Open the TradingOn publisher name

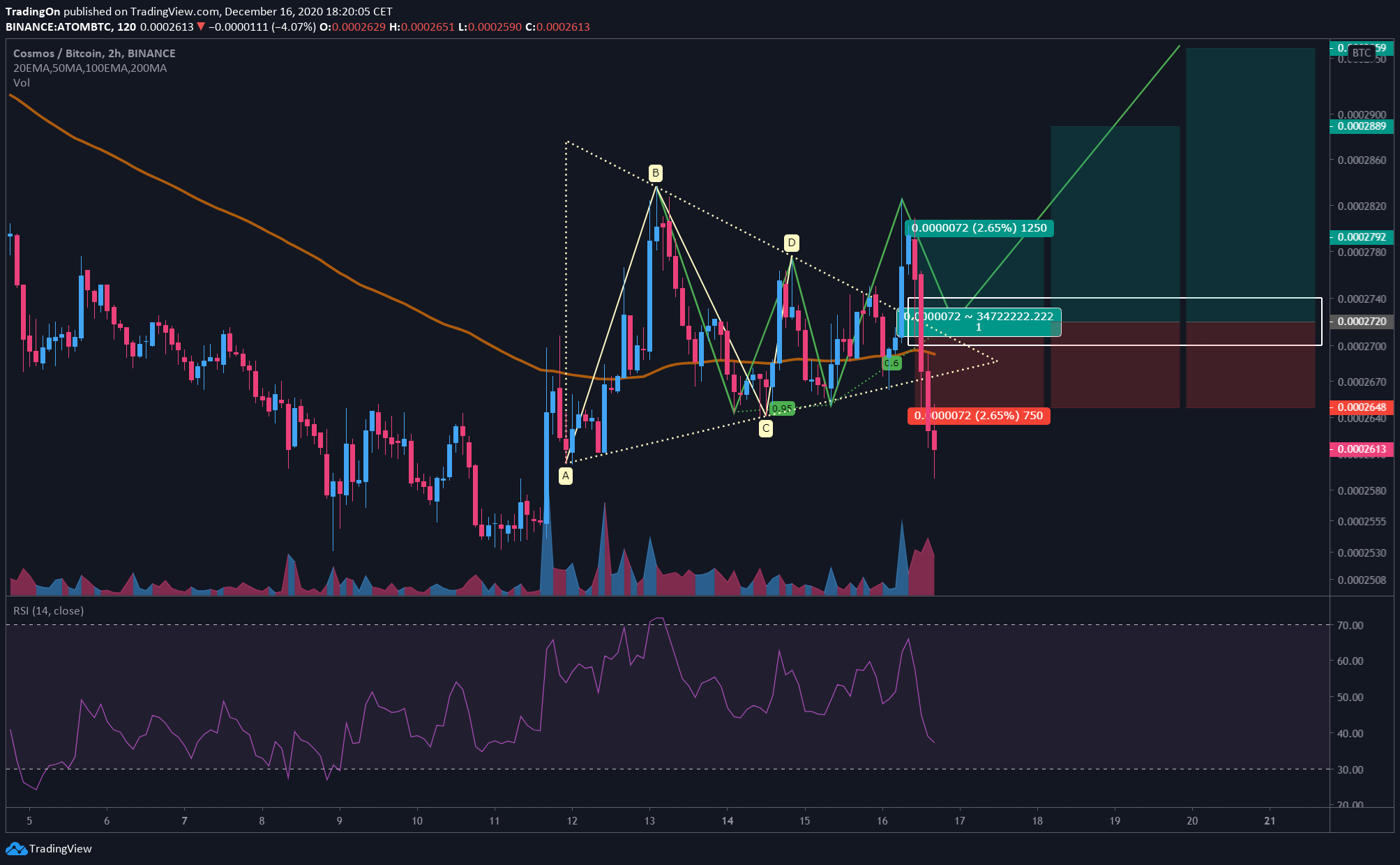33,11
